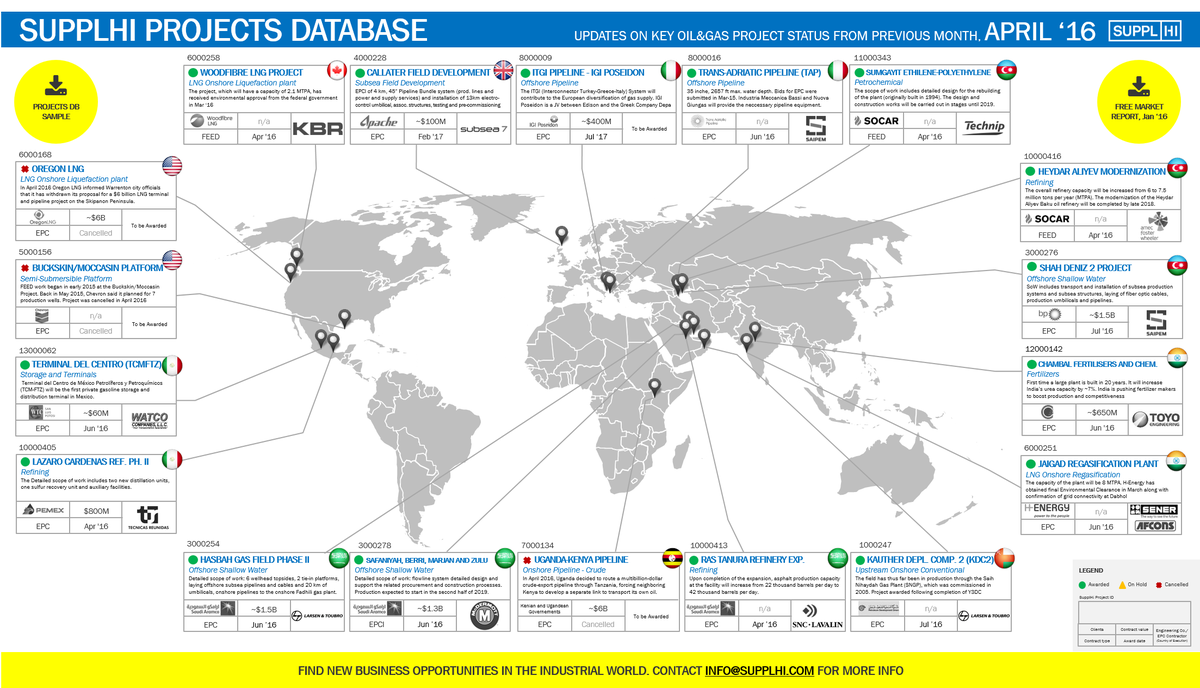Click the Italy flag on ITGI Pipeline card
1200x688 pixels.
pos(673,71)
